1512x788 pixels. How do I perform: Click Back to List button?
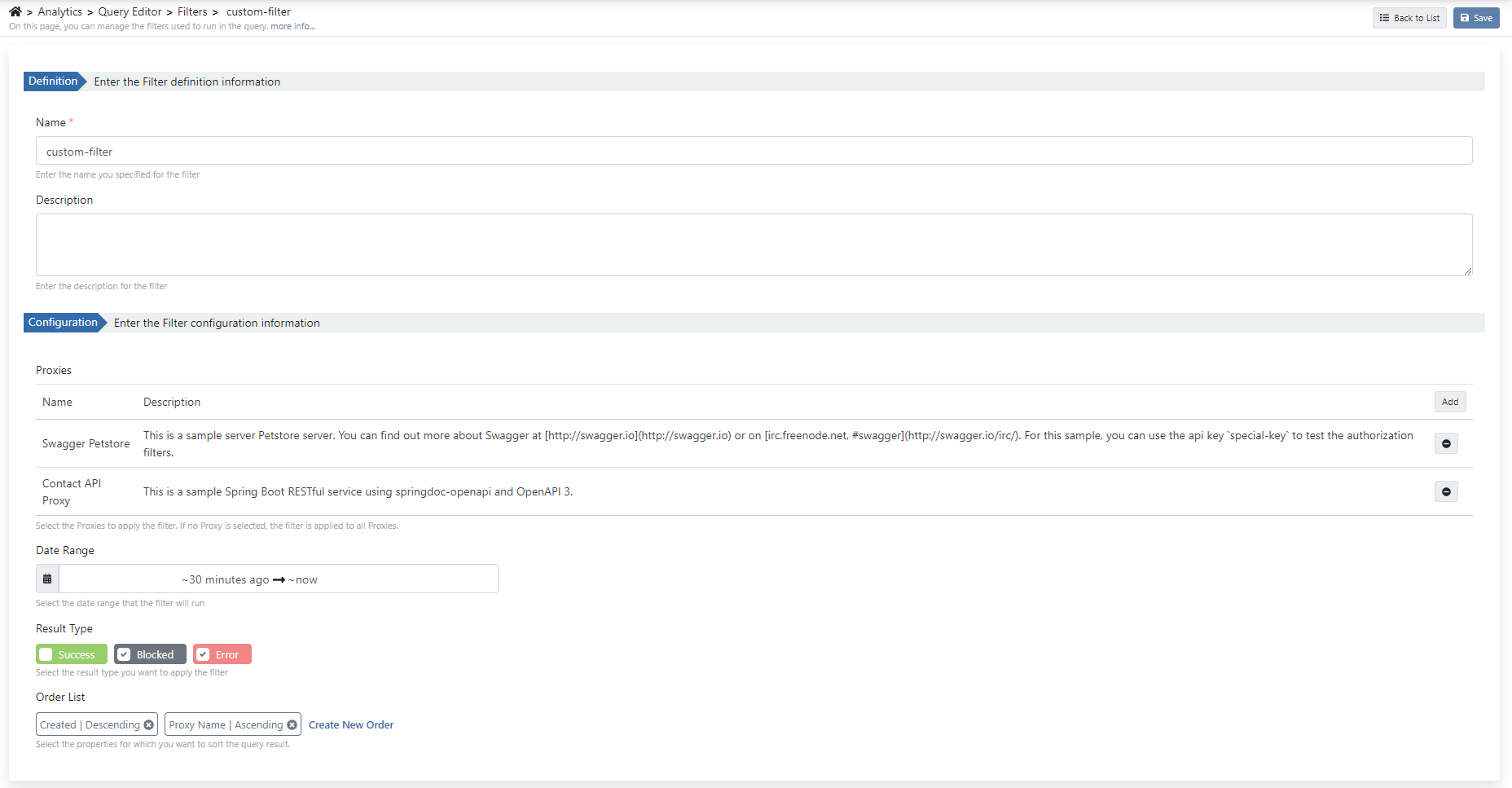(x=1409, y=18)
